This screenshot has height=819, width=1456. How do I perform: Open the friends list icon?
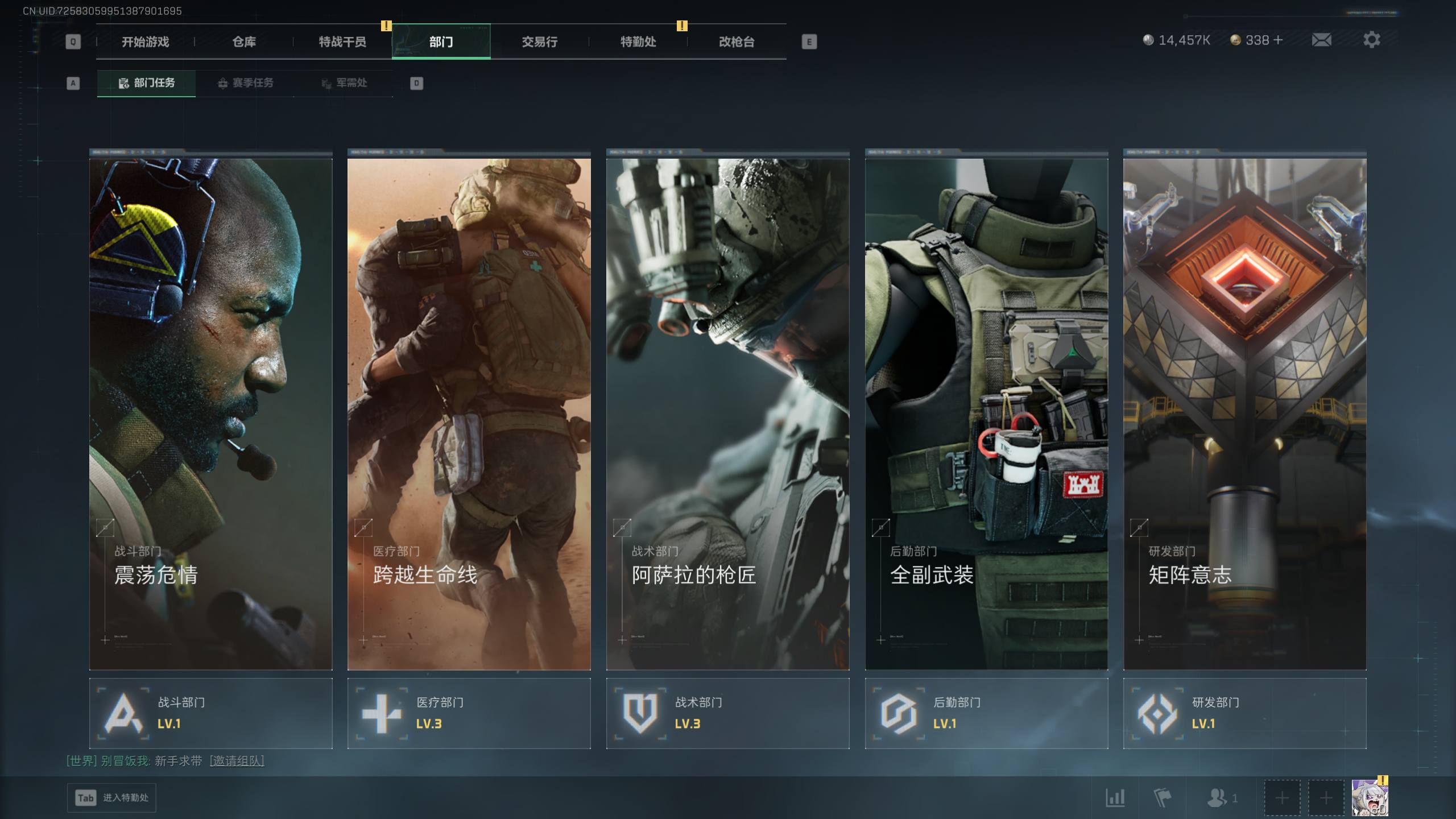1217,797
